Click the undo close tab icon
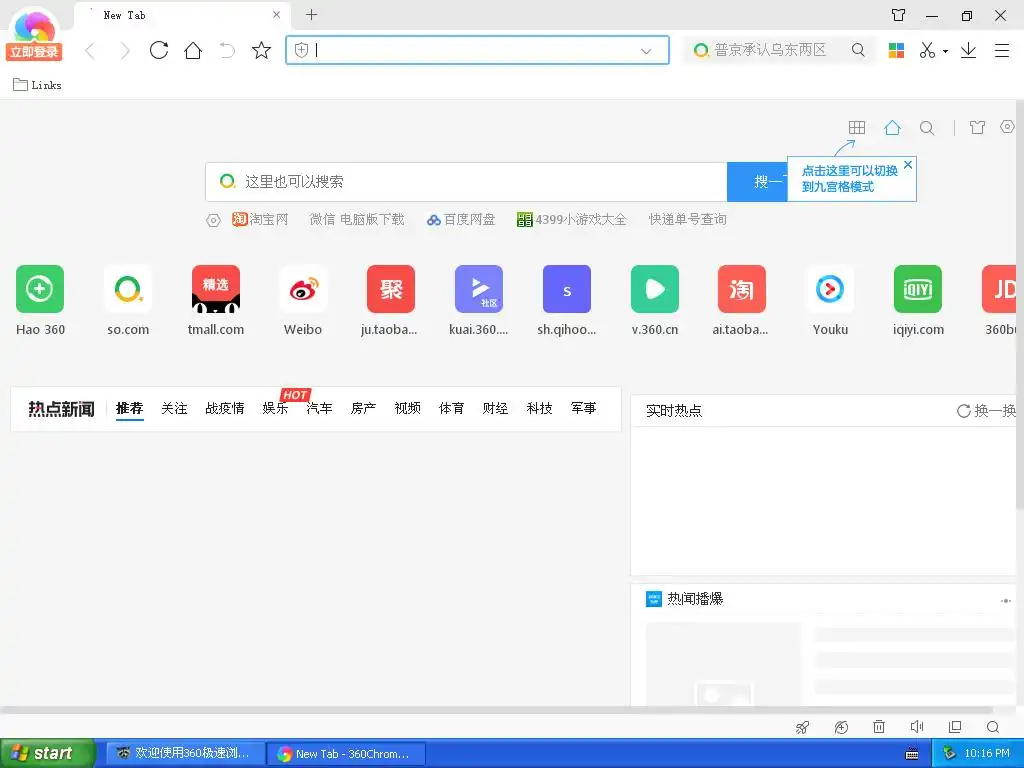The image size is (1024, 768). tap(227, 50)
